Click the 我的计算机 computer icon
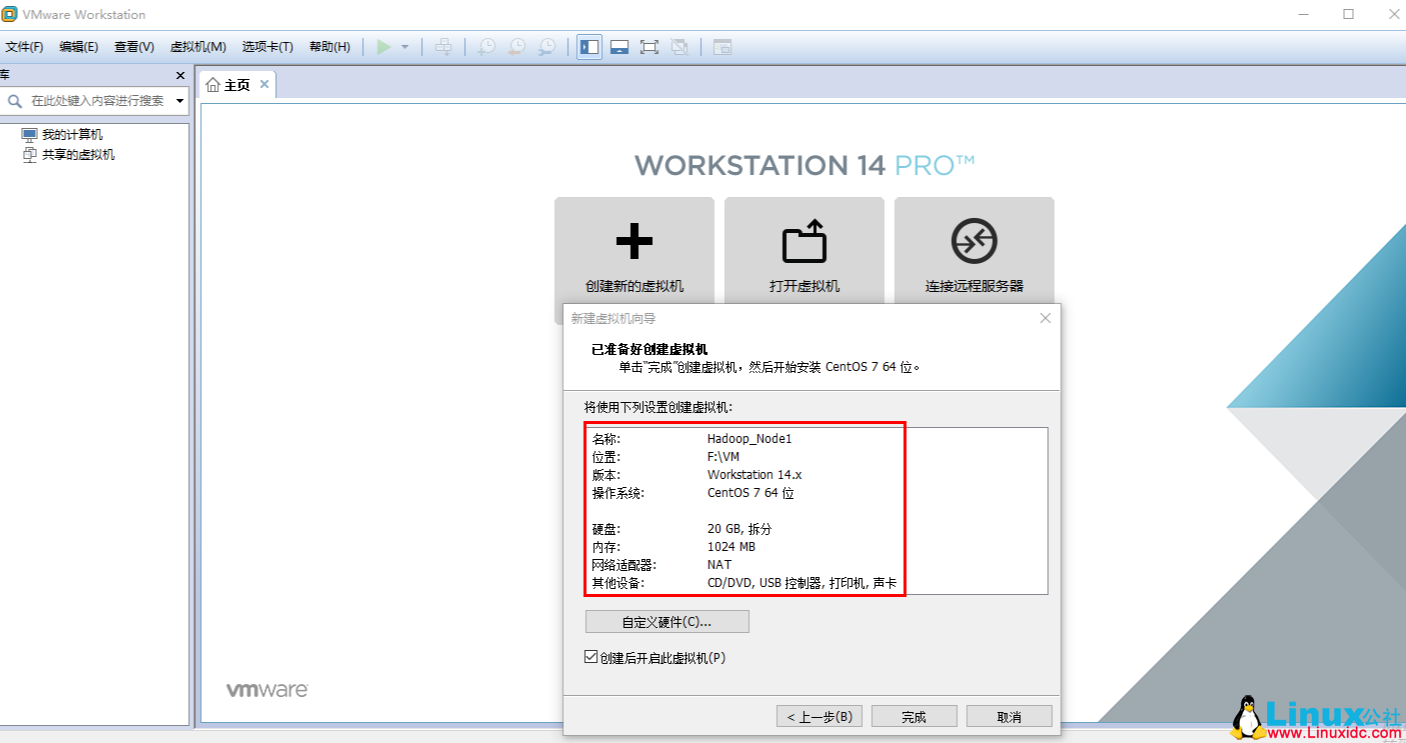The image size is (1406, 743). coord(31,133)
